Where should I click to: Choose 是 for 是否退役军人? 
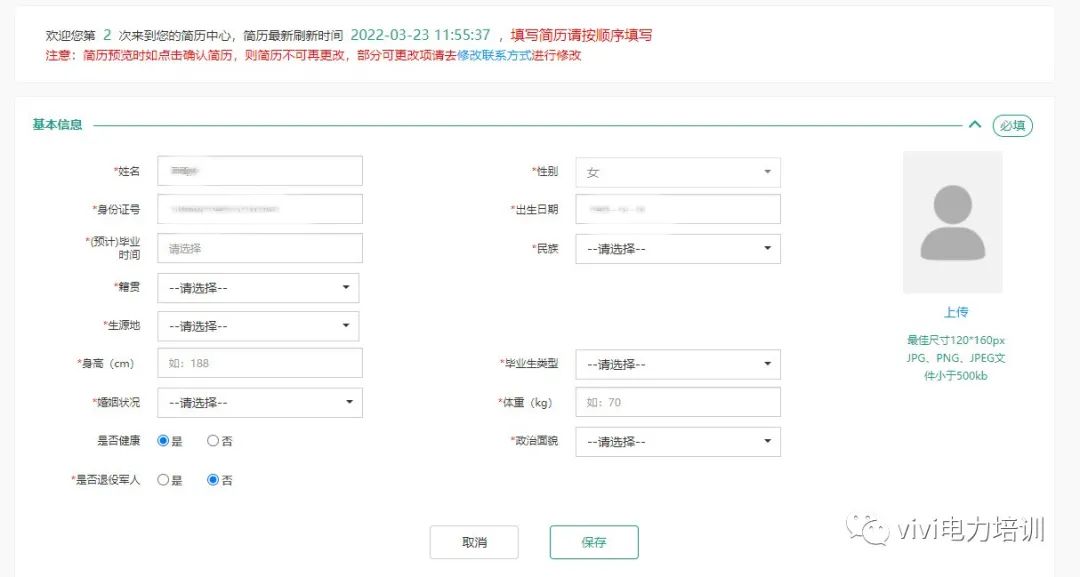pos(164,480)
